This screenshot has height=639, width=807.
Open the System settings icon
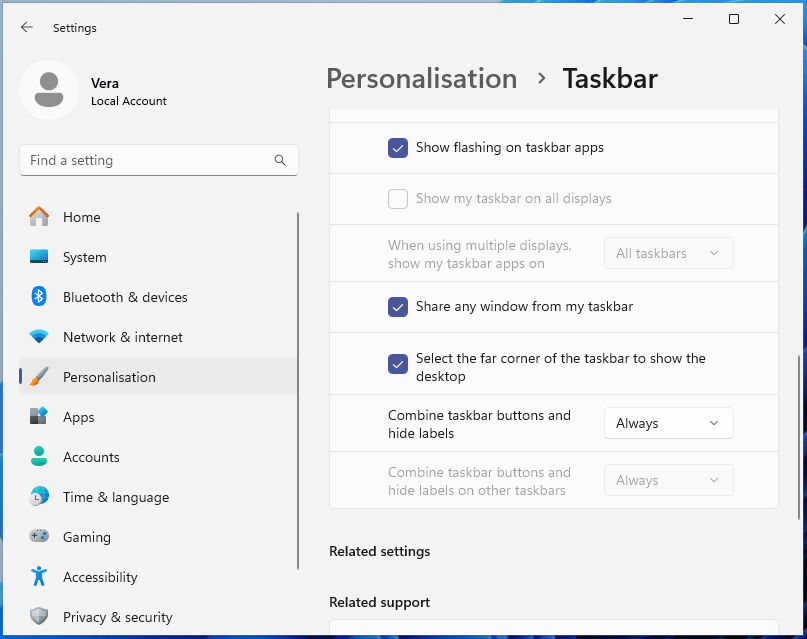click(39, 257)
